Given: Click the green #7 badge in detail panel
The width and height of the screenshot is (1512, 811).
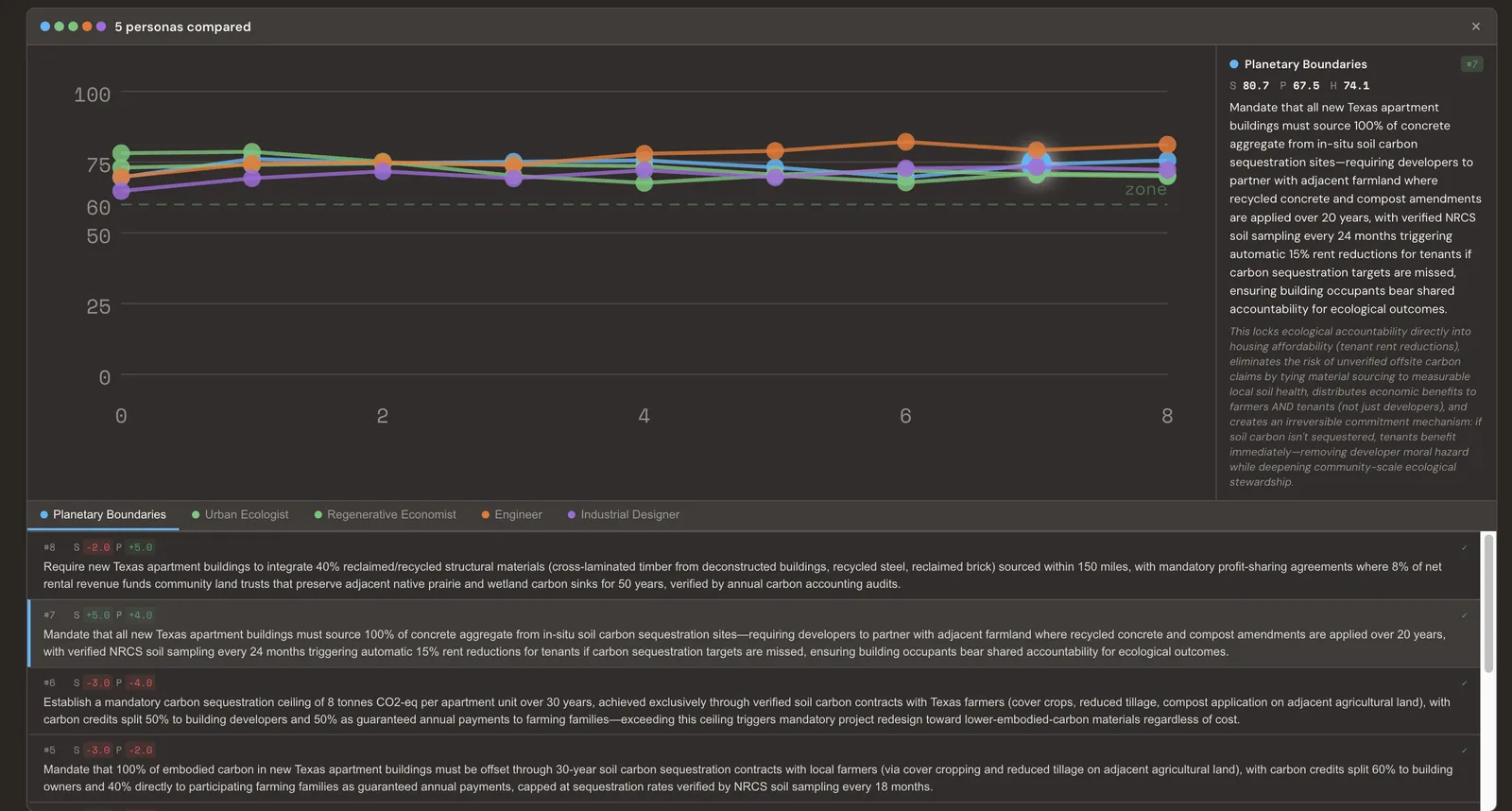Looking at the screenshot, I should (x=1471, y=64).
